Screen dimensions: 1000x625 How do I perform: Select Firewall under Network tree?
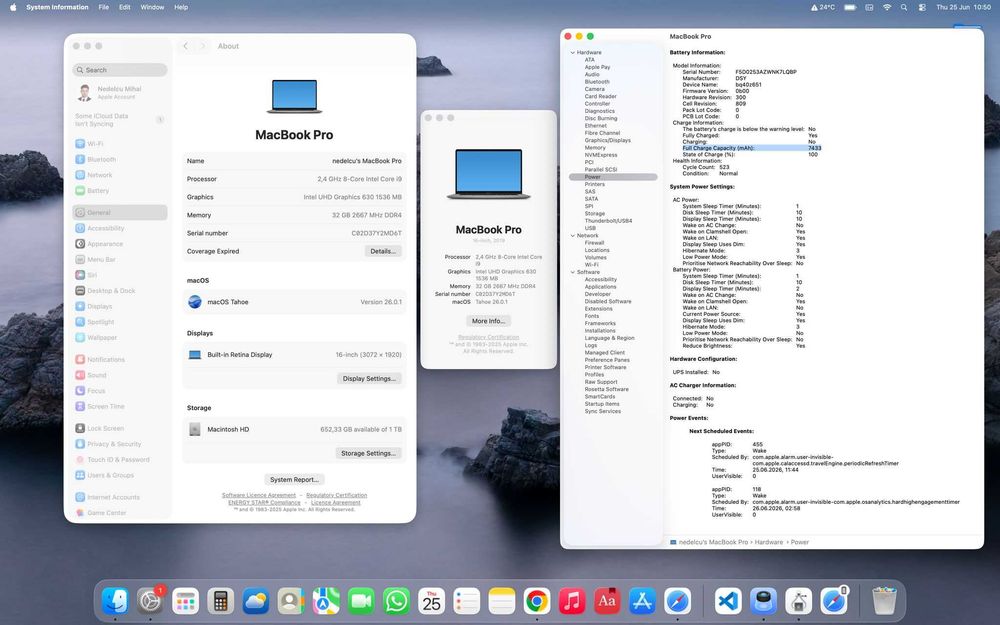coord(594,243)
